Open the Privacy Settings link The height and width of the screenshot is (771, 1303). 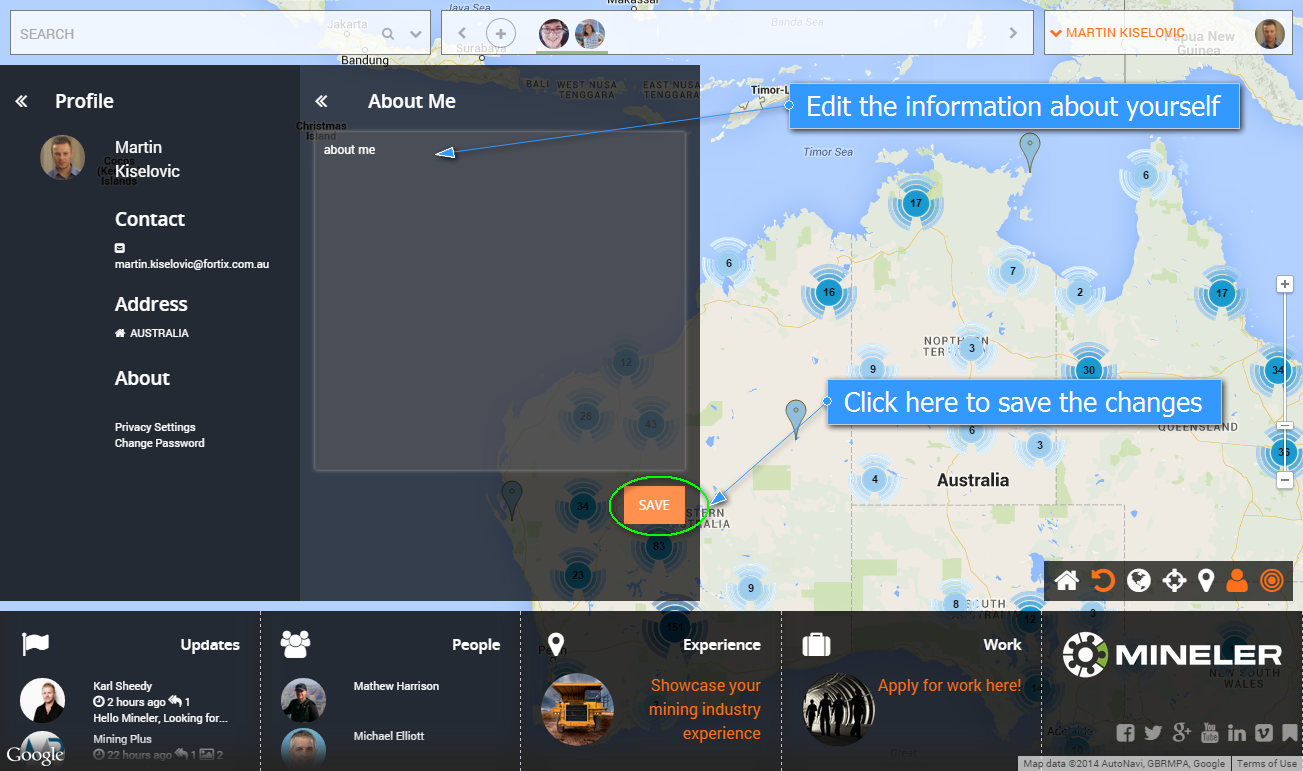(x=155, y=427)
